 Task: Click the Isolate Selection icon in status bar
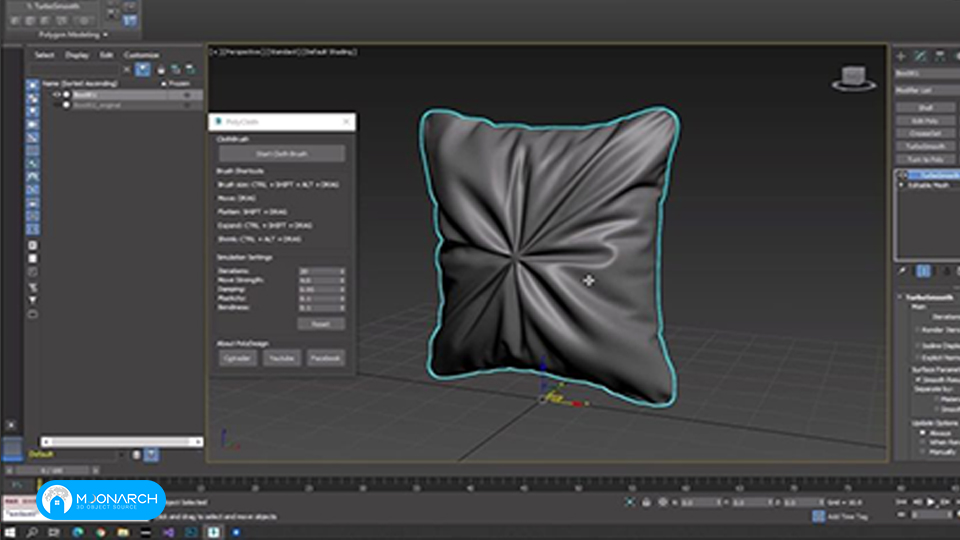(x=629, y=502)
